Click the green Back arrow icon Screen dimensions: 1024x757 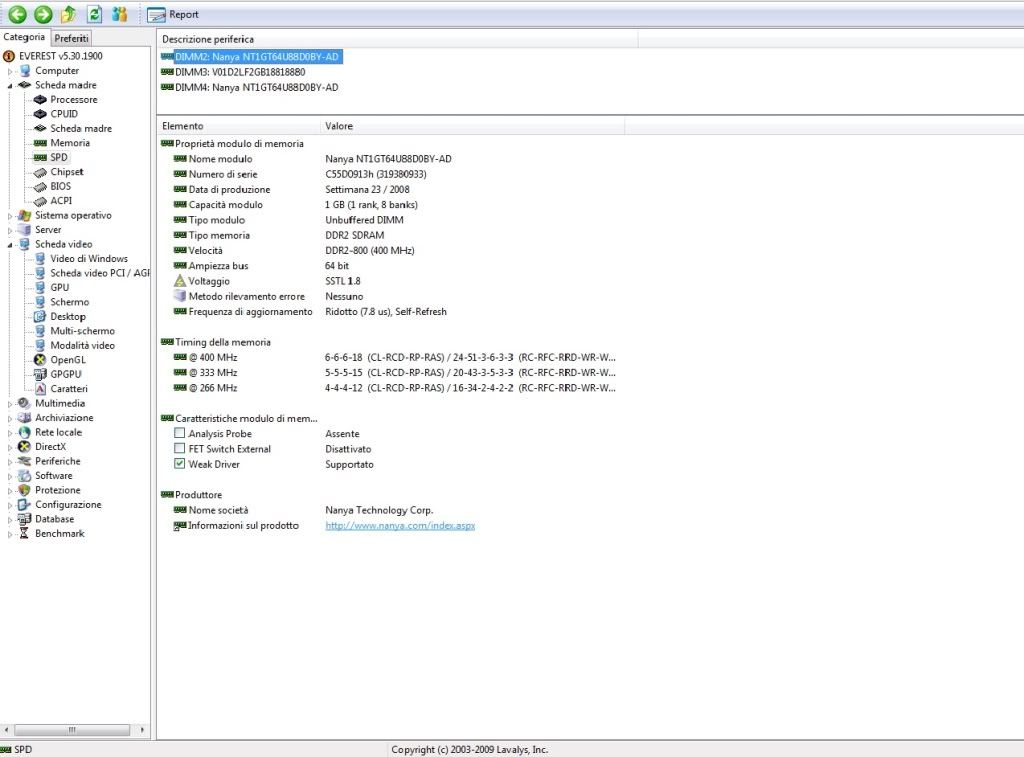[18, 14]
